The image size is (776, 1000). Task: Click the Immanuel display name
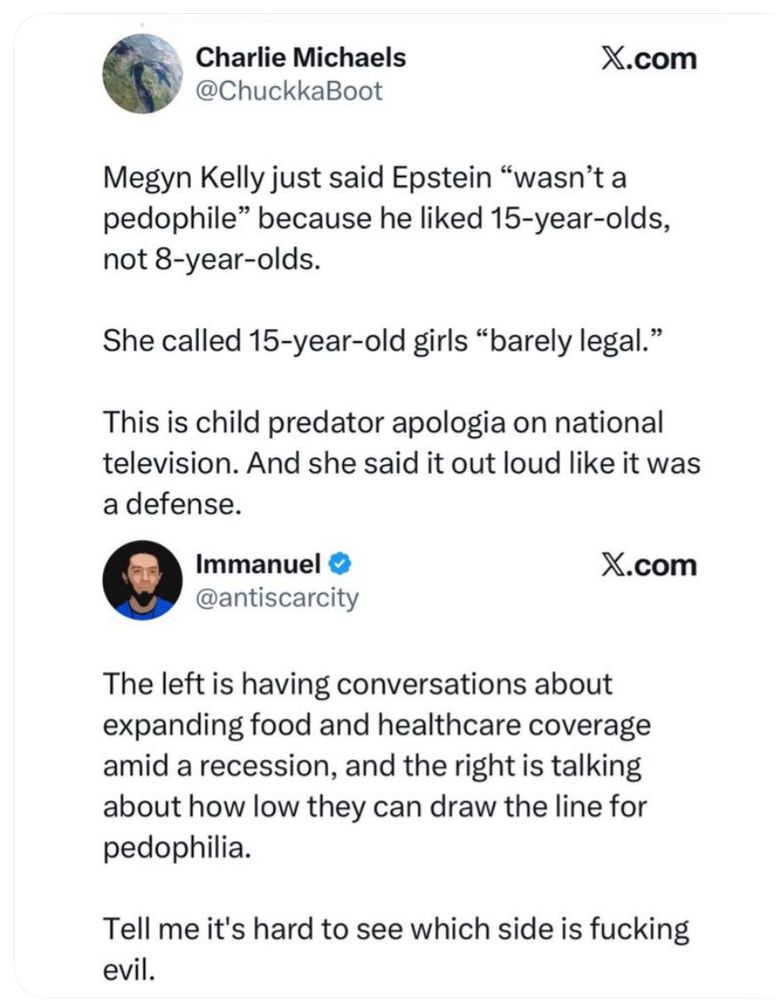tap(258, 565)
